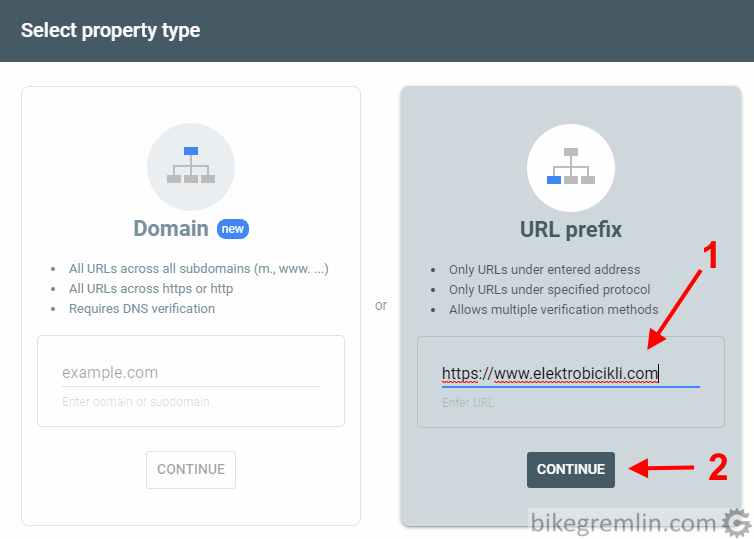Image resolution: width=754 pixels, height=539 pixels.
Task: Click the URL prefix sitemap icon
Action: tap(571, 166)
